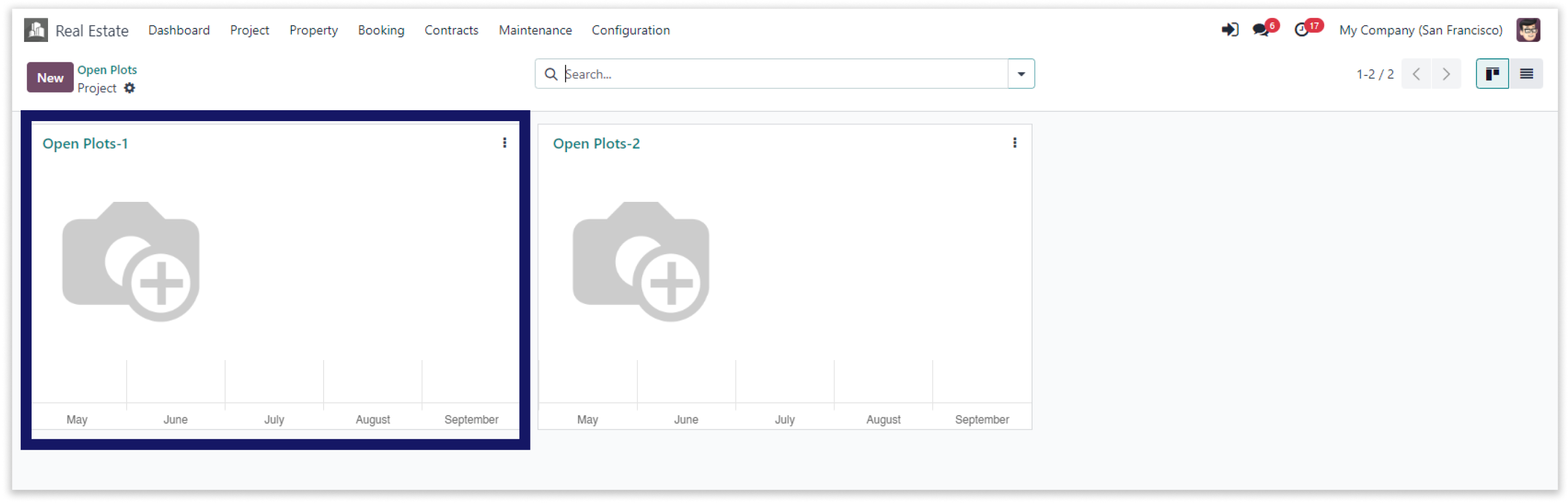Image resolution: width=1568 pixels, height=503 pixels.
Task: Open the activities clock icon
Action: 1303,30
